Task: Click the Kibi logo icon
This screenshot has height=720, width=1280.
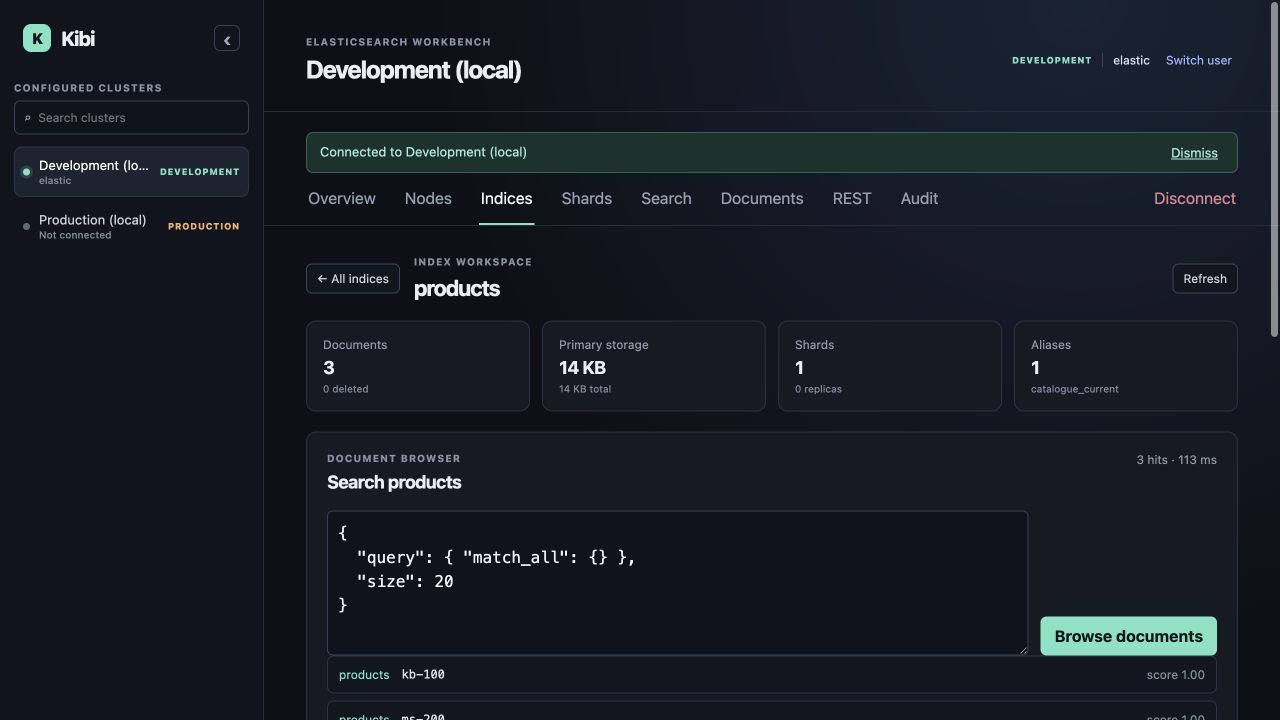Action: [37, 38]
